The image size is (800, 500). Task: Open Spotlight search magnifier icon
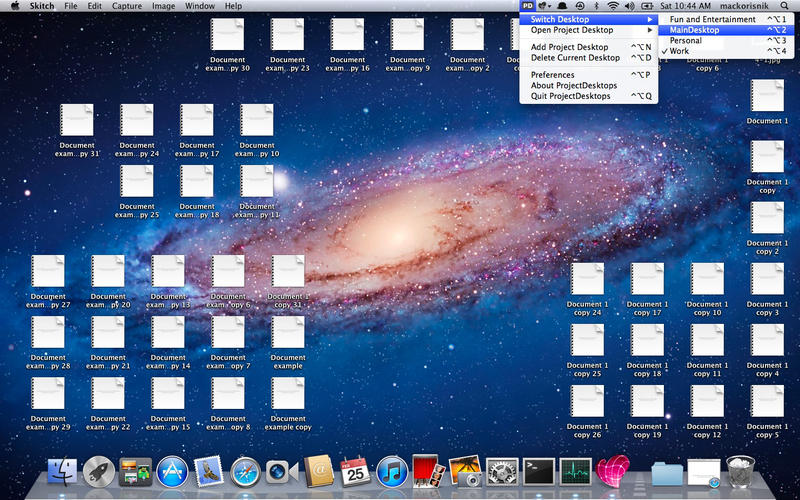(783, 6)
